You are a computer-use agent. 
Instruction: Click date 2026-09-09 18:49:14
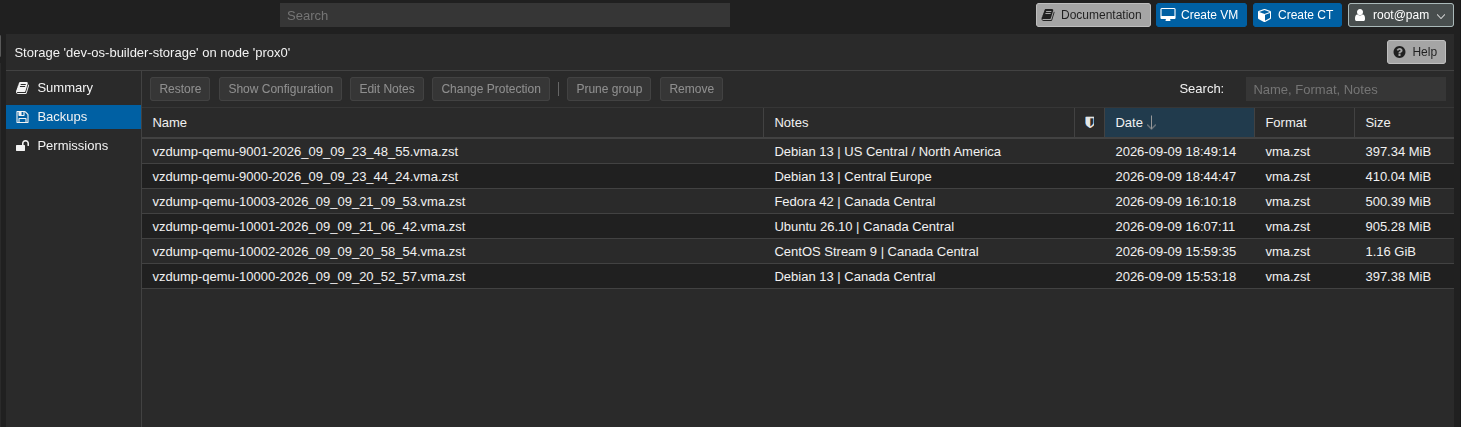point(1176,152)
